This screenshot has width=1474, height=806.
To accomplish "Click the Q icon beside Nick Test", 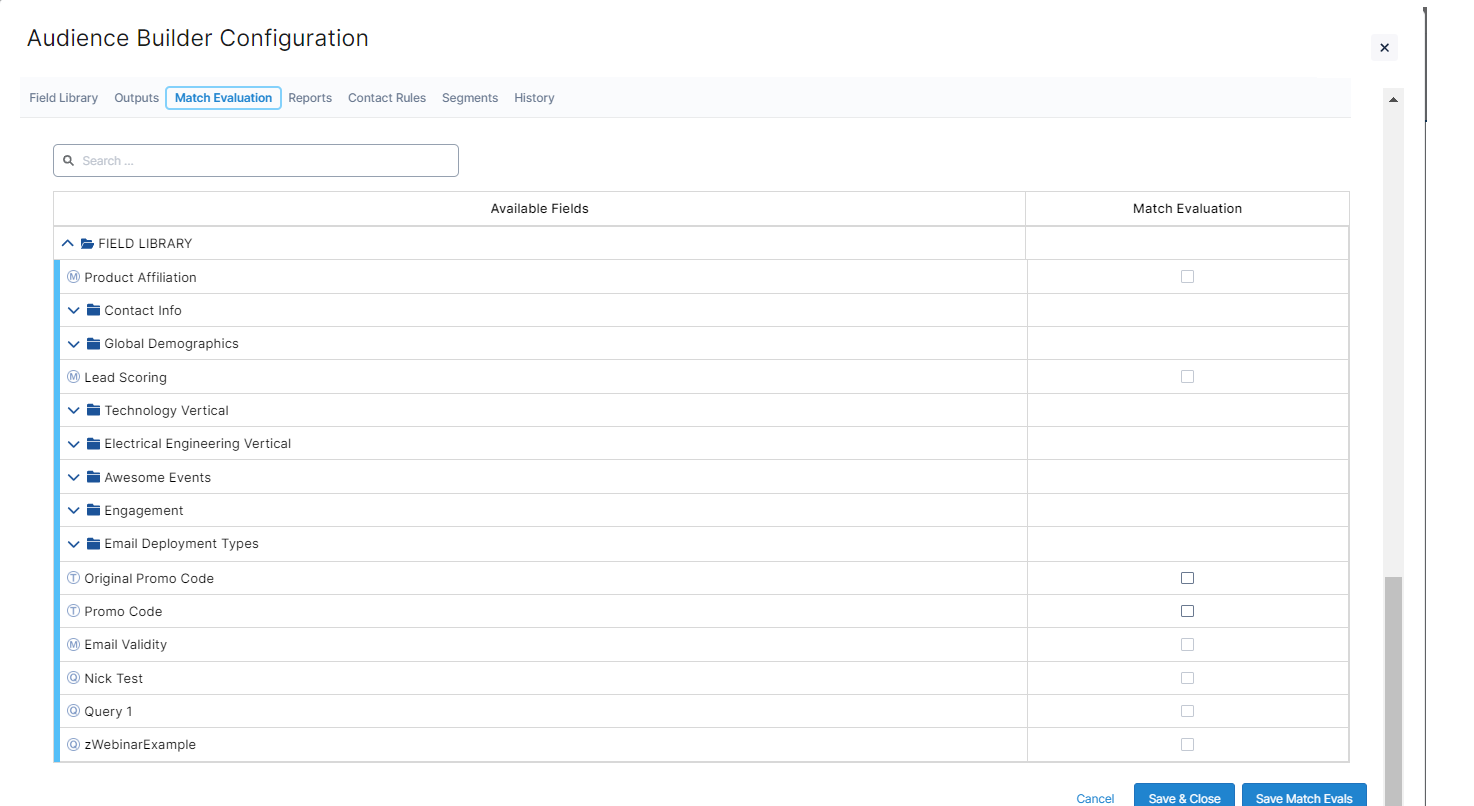I will coord(73,678).
